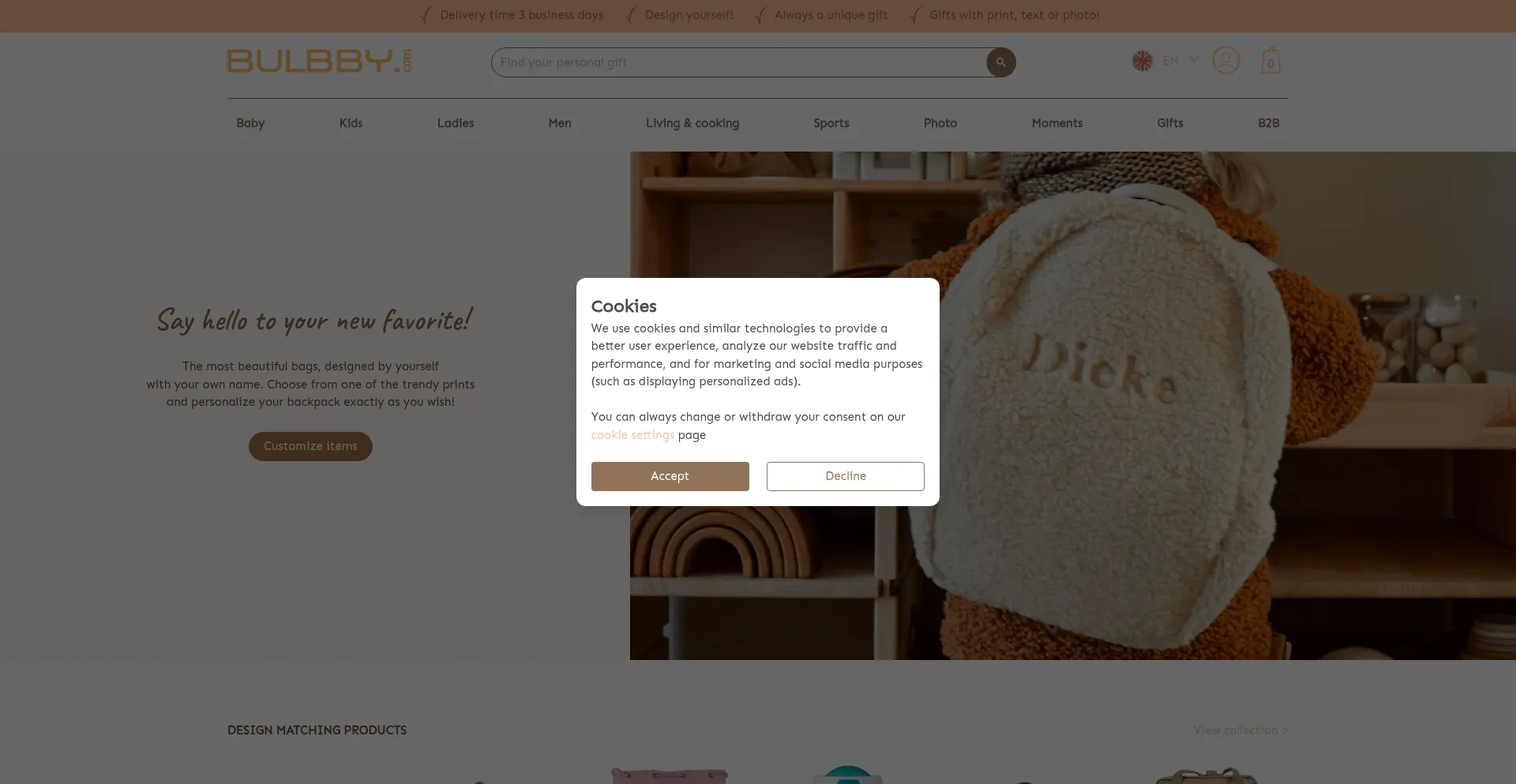The image size is (1516, 784).
Task: Open the cookie settings link
Action: [x=632, y=435]
